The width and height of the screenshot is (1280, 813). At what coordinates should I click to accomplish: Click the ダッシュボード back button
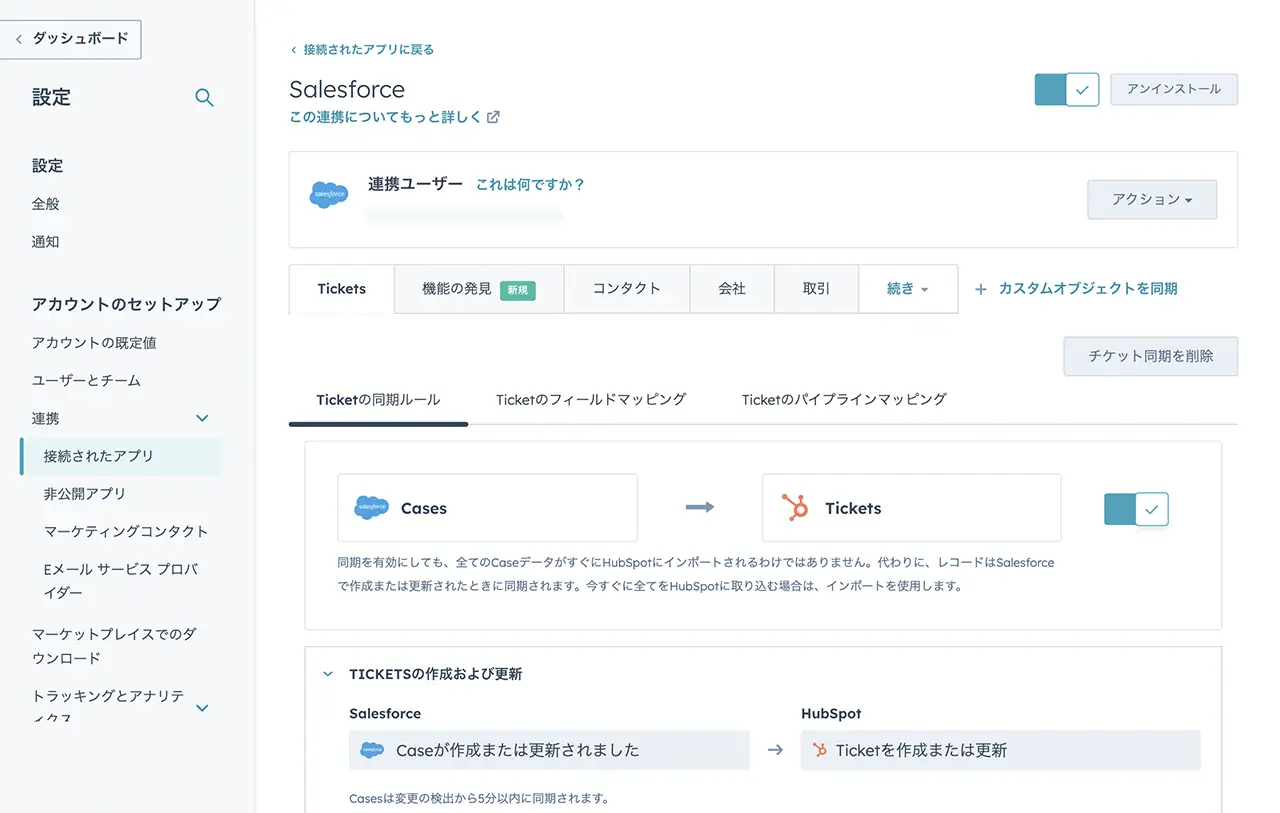[x=71, y=39]
